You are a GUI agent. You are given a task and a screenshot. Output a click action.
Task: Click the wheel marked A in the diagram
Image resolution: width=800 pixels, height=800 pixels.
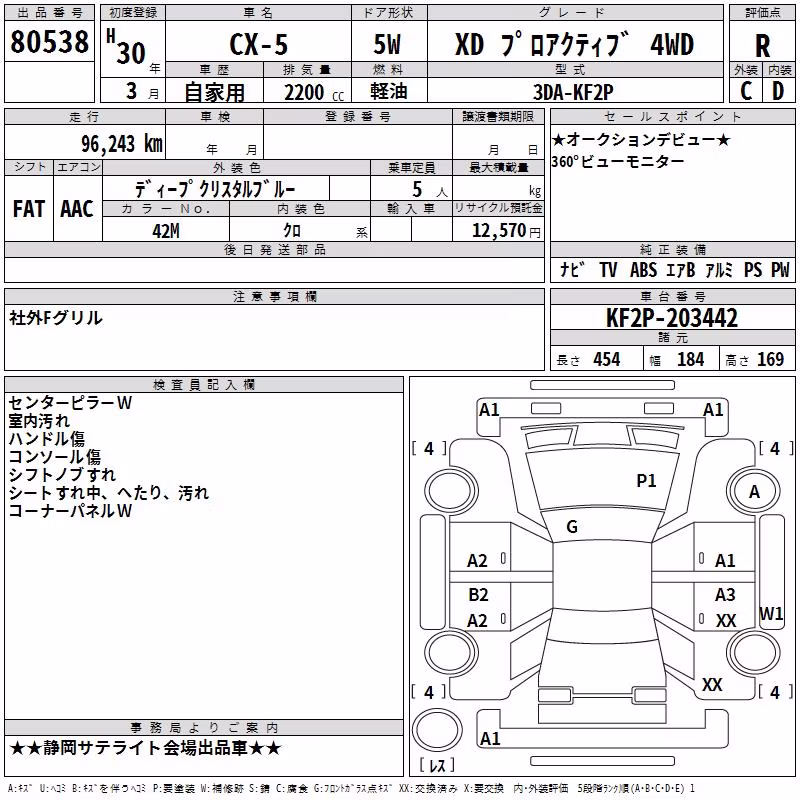(x=754, y=492)
